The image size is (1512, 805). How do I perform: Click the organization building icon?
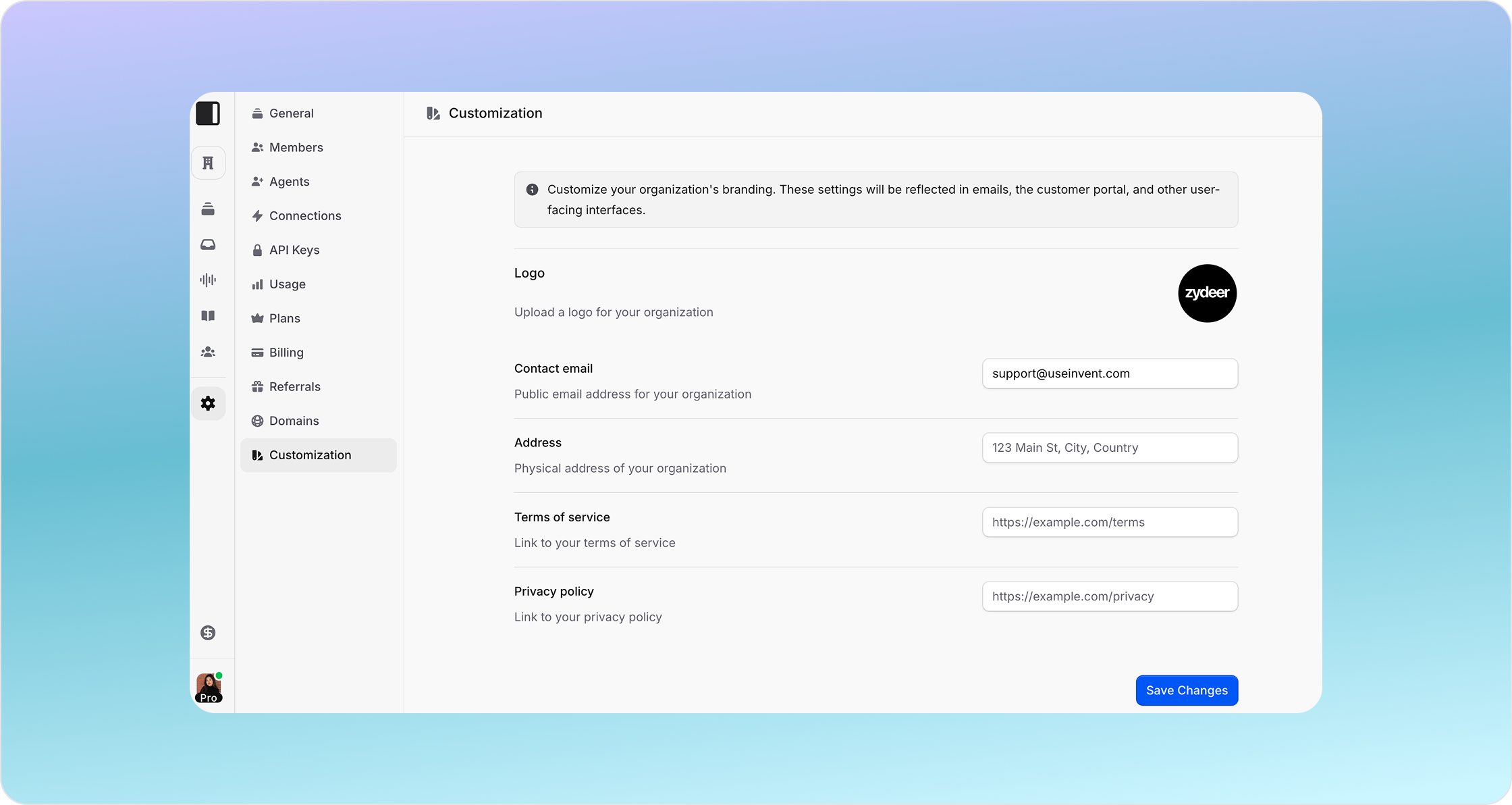tap(208, 163)
